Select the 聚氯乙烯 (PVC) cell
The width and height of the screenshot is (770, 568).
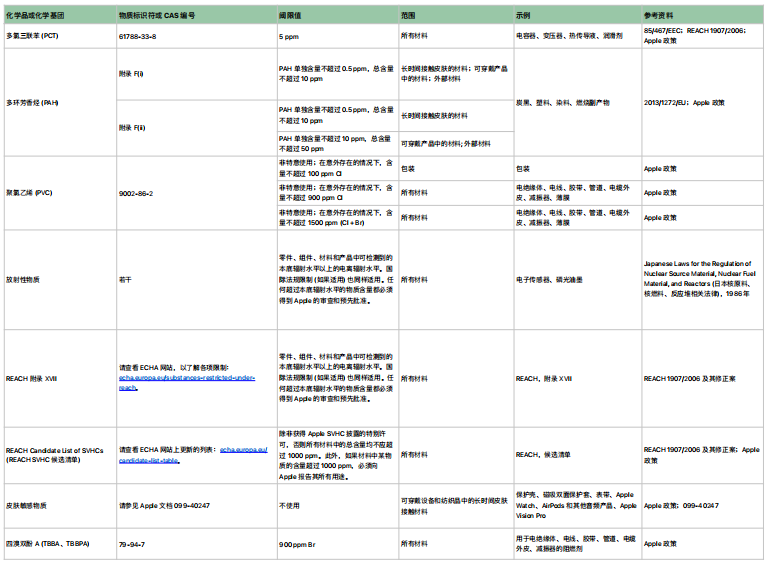(x=32, y=193)
